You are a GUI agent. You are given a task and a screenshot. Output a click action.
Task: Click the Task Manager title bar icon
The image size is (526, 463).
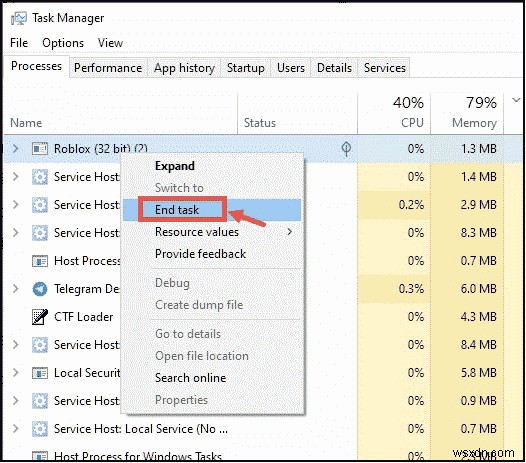tap(18, 18)
